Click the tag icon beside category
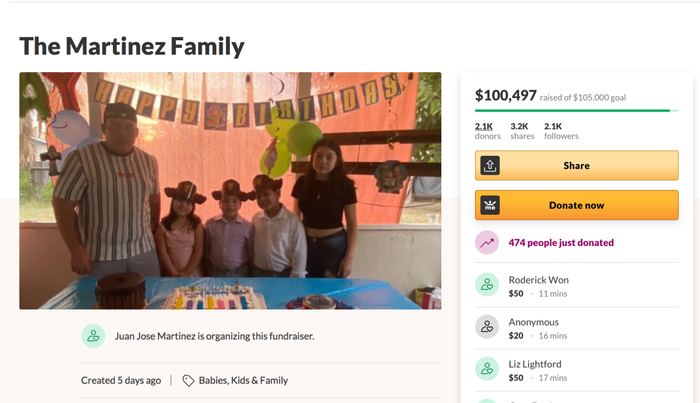 [x=188, y=380]
